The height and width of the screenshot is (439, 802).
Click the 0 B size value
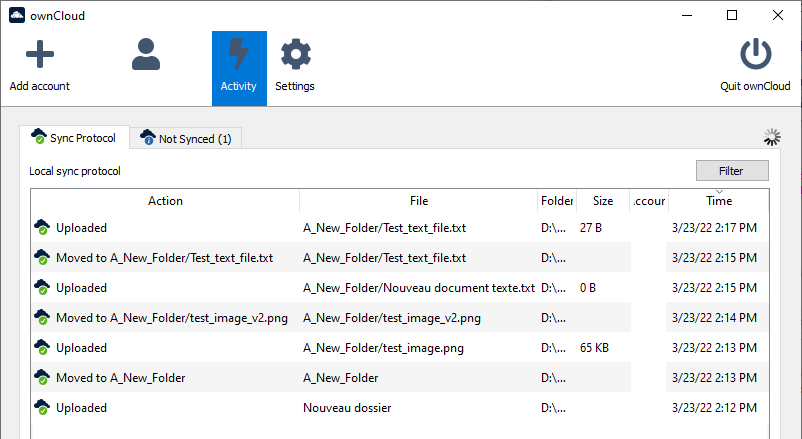coord(588,288)
